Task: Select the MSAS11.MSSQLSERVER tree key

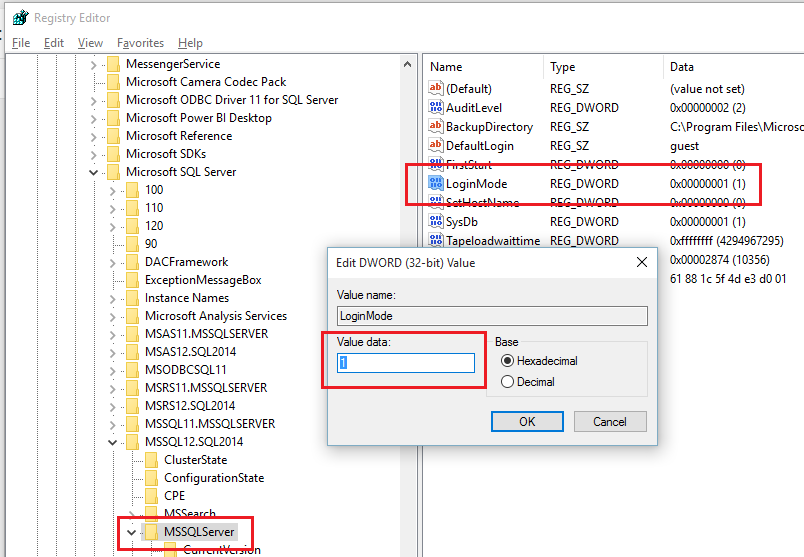Action: point(207,333)
